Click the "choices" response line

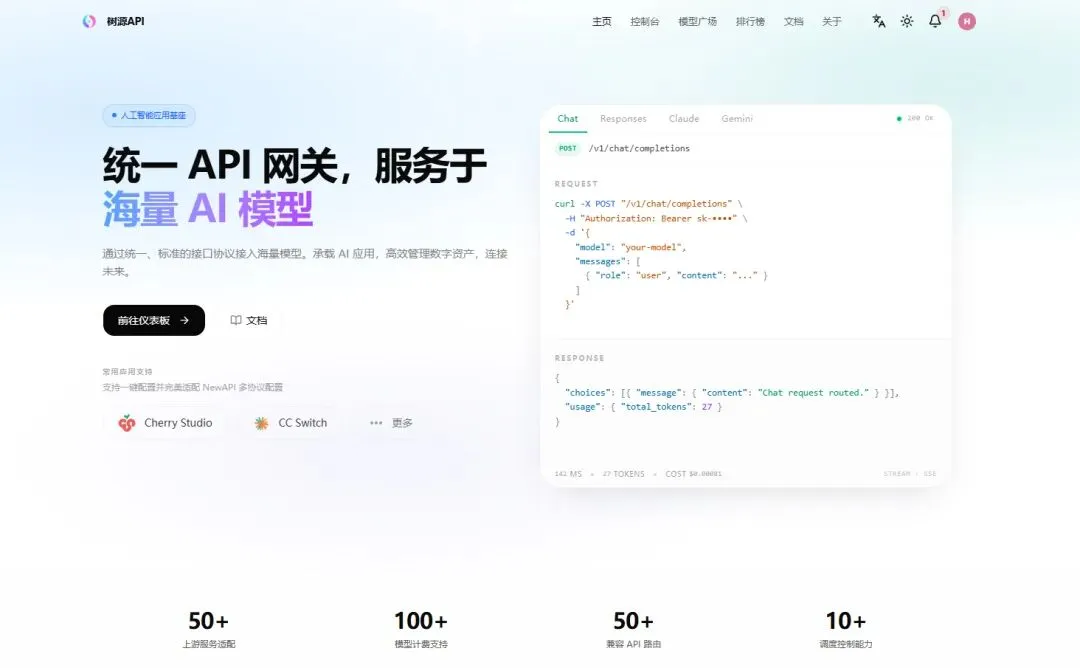pyautogui.click(x=732, y=393)
